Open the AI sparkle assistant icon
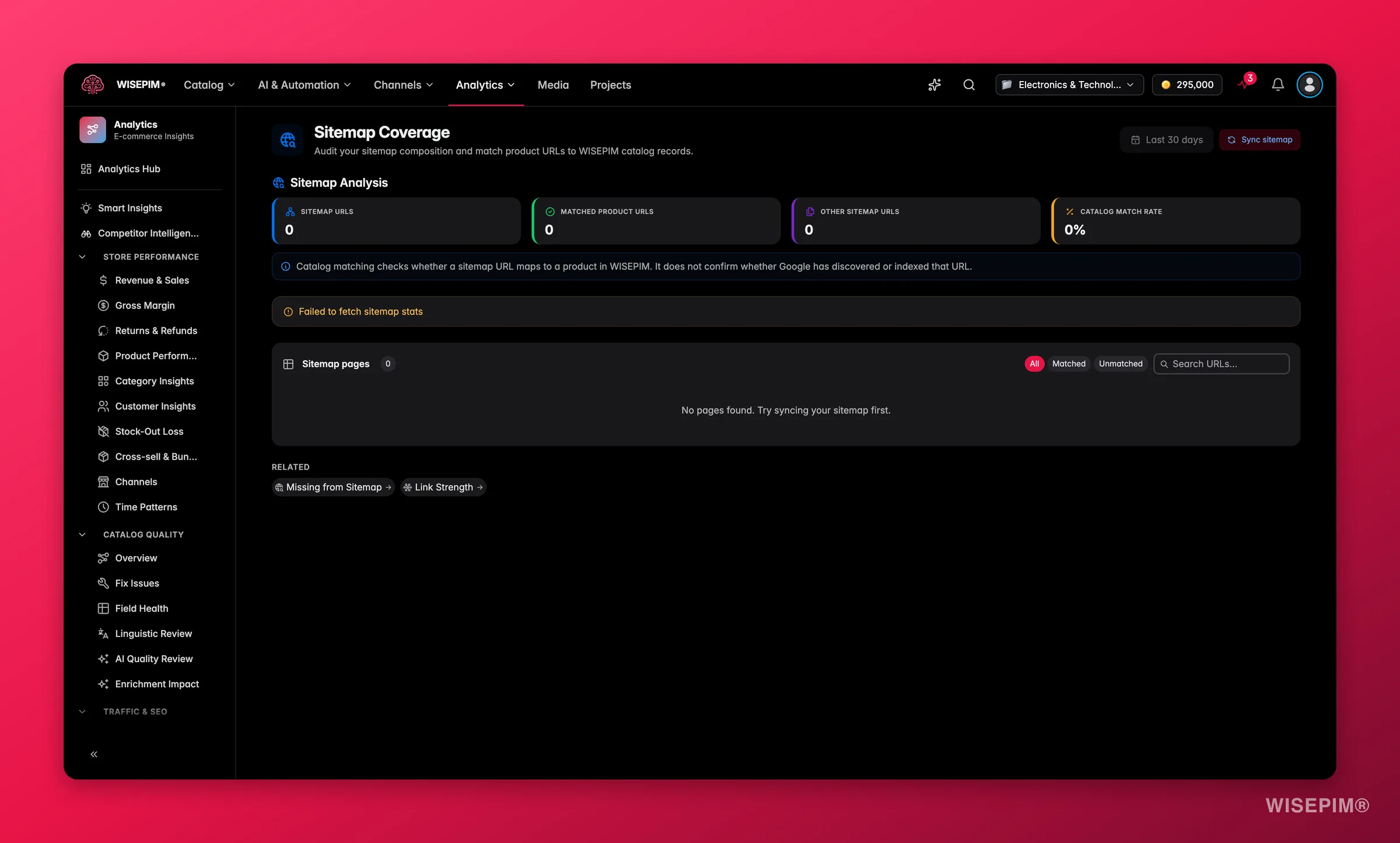 pos(935,85)
